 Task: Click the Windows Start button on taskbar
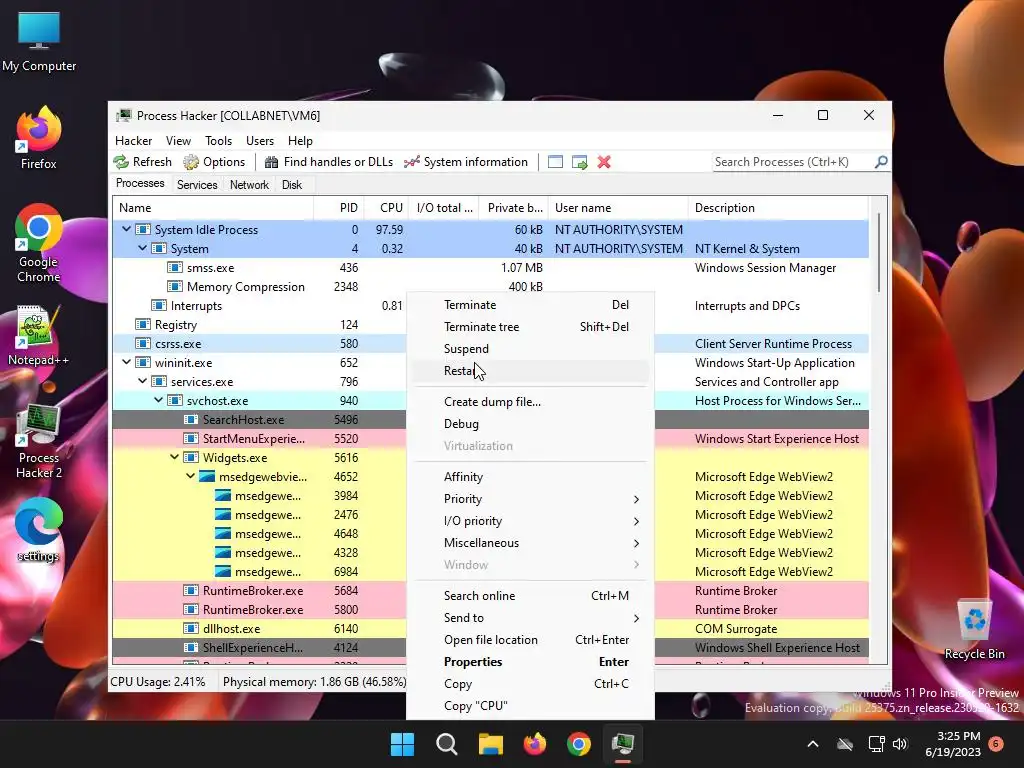(402, 744)
